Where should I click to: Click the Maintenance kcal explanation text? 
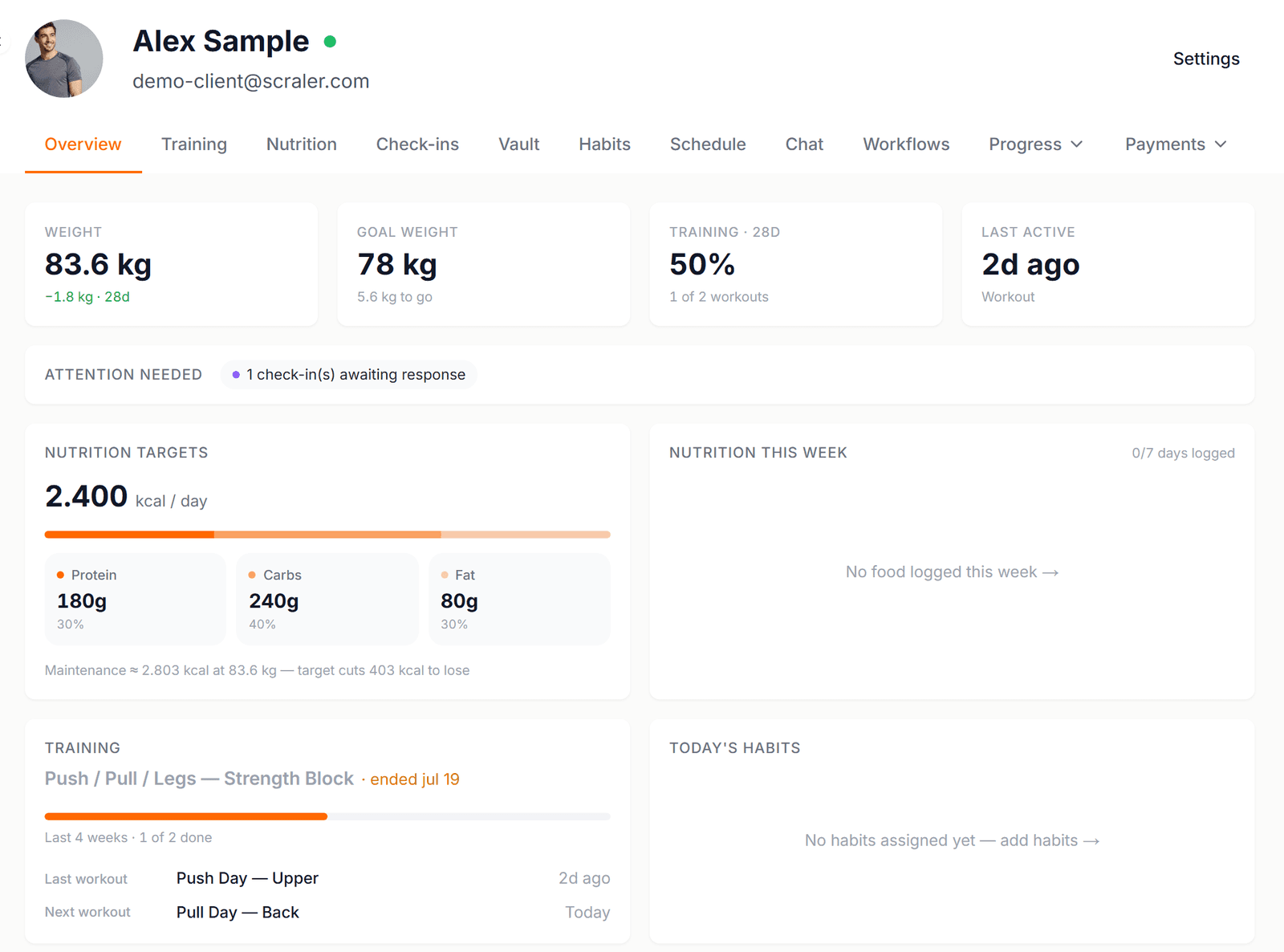tap(257, 670)
